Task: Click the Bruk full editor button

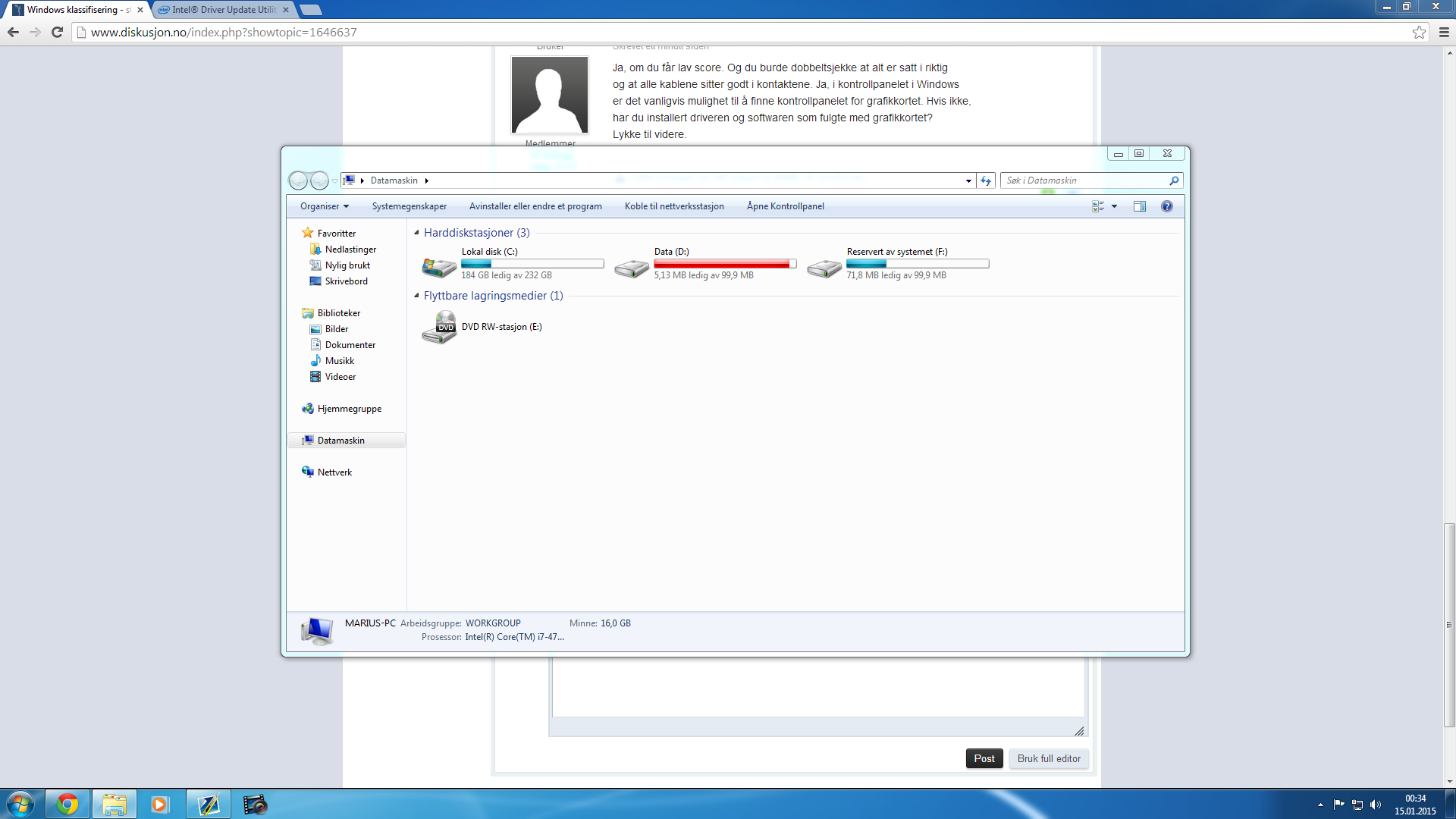Action: [1049, 758]
